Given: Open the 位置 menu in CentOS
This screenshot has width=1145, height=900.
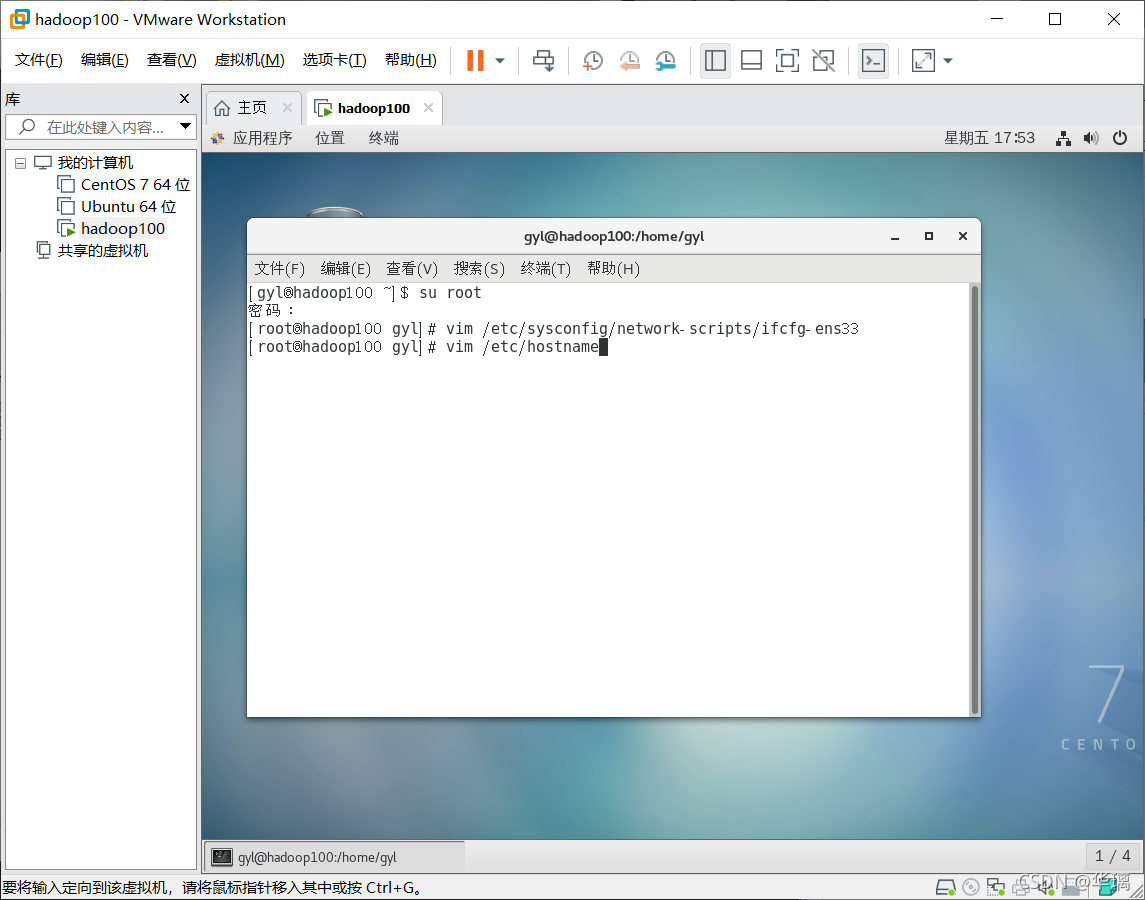Looking at the screenshot, I should point(329,138).
